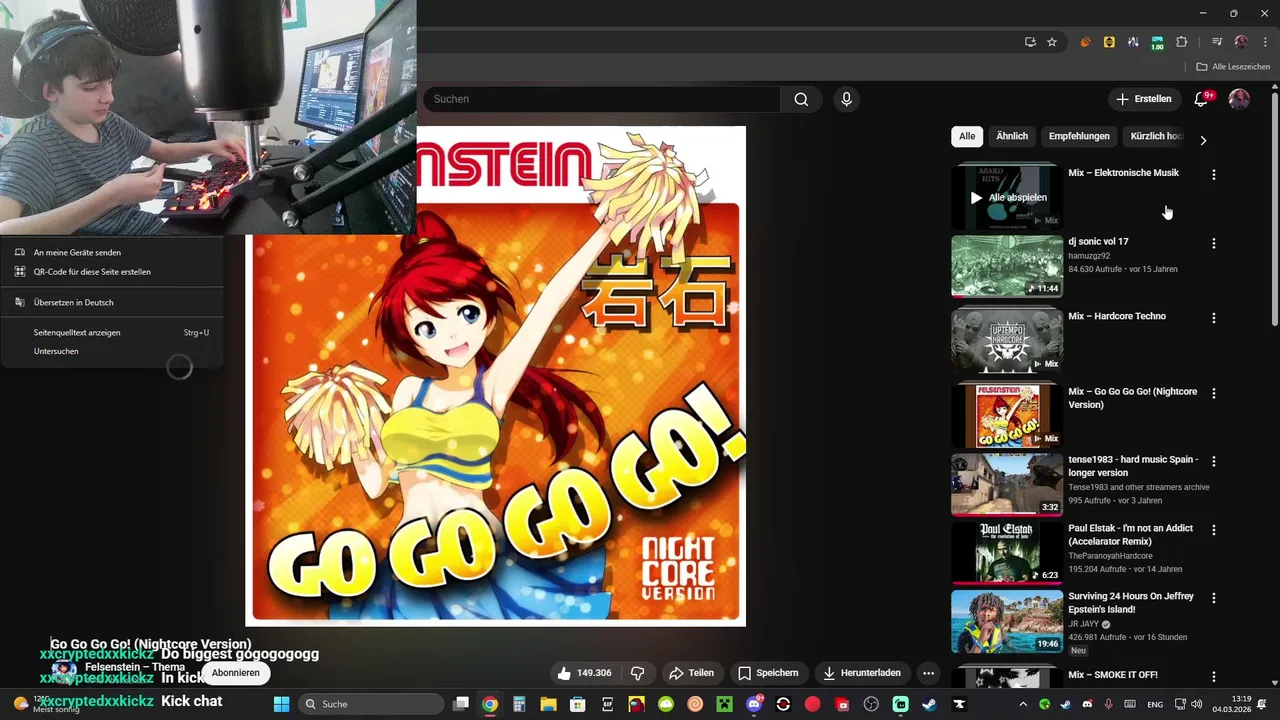Click the Speichern button

[x=768, y=673]
